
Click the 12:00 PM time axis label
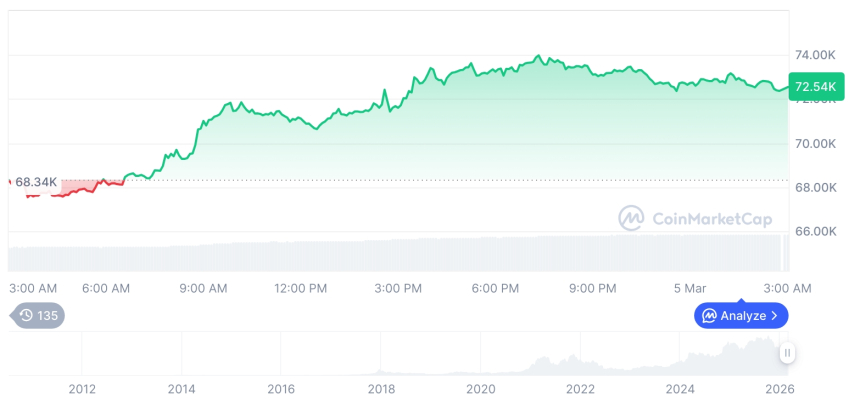[300, 288]
